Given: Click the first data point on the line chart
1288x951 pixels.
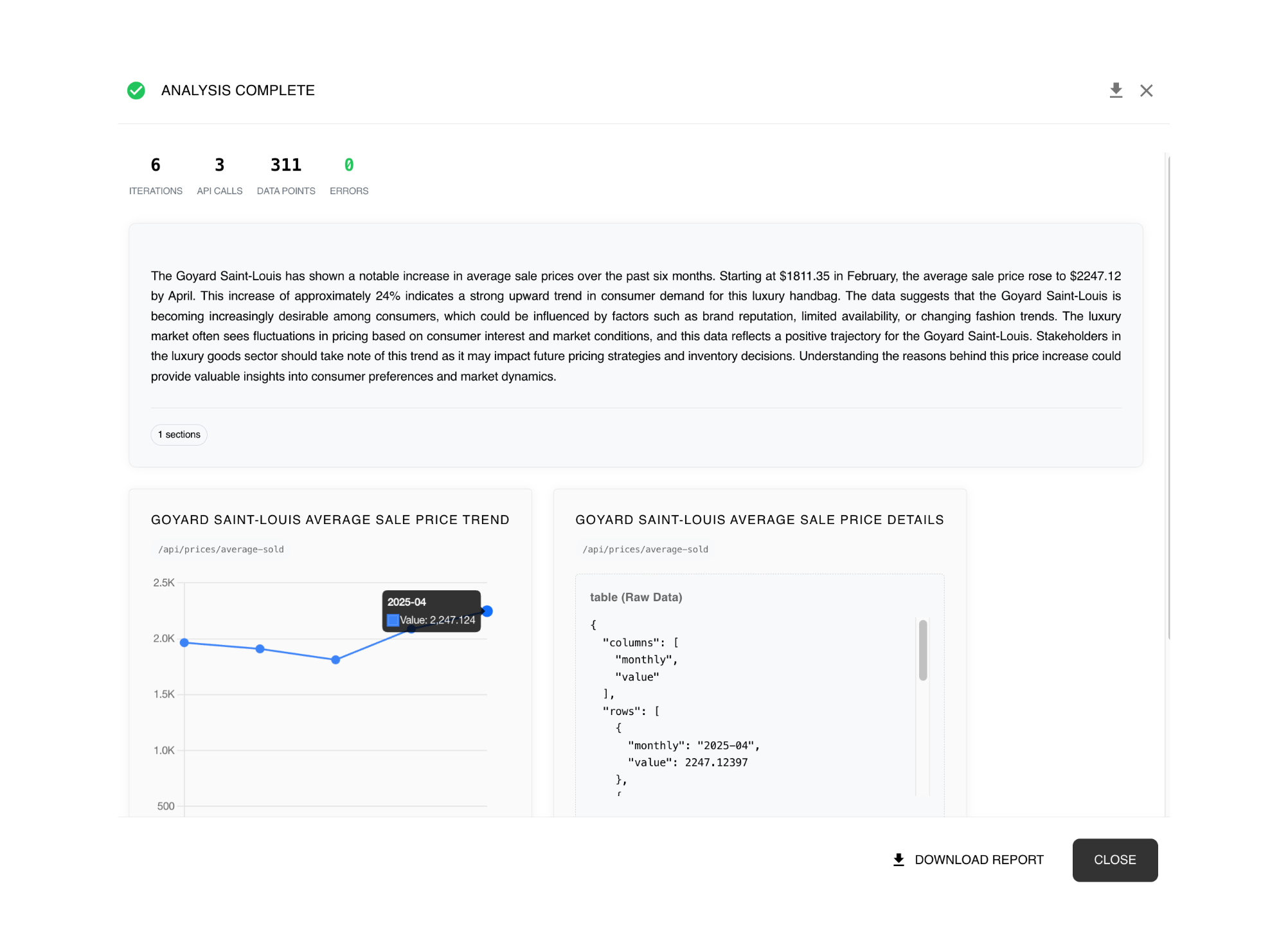Looking at the screenshot, I should pos(184,642).
